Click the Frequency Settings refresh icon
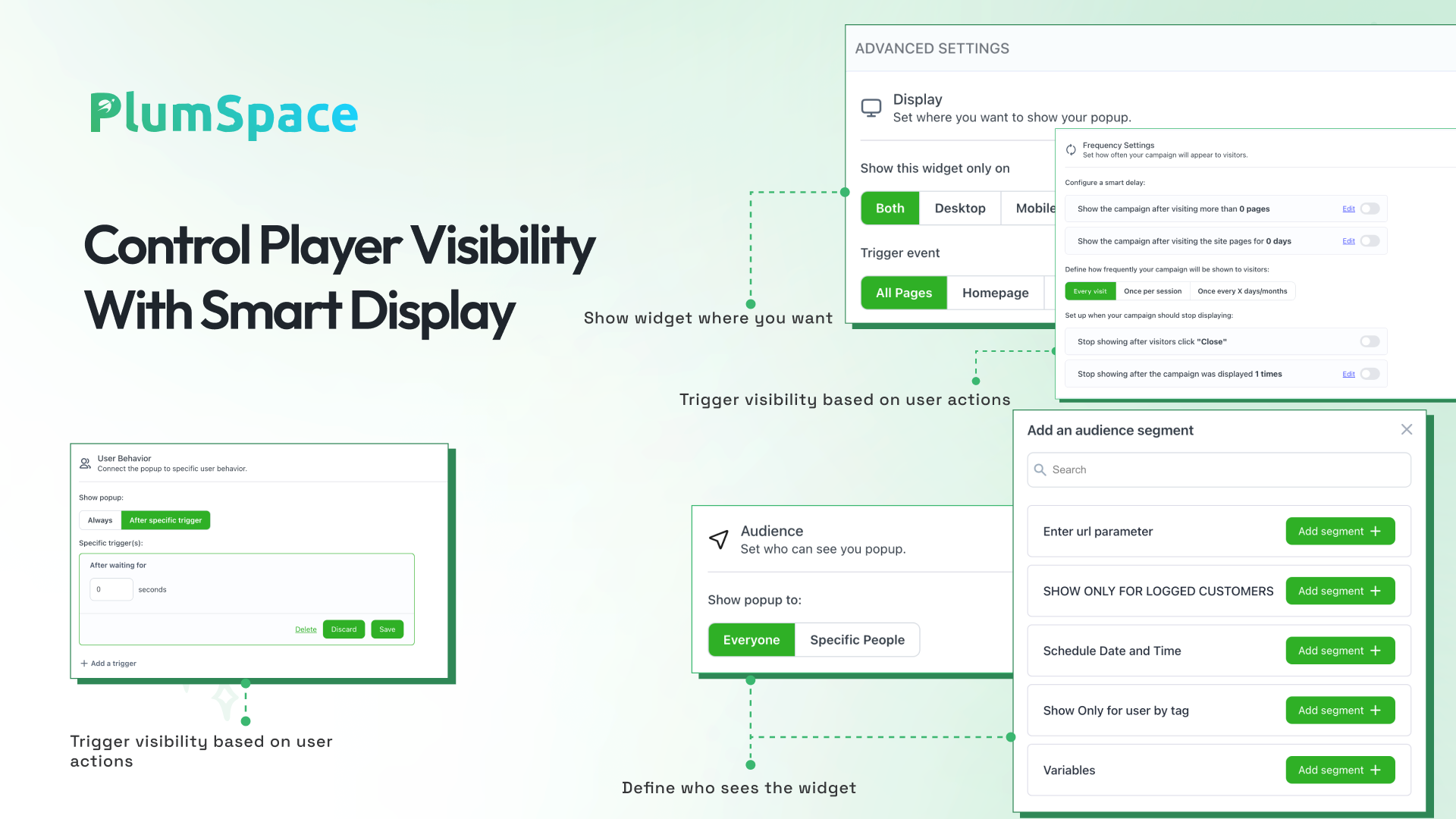Viewport: 1456px width, 819px height. (x=1071, y=149)
